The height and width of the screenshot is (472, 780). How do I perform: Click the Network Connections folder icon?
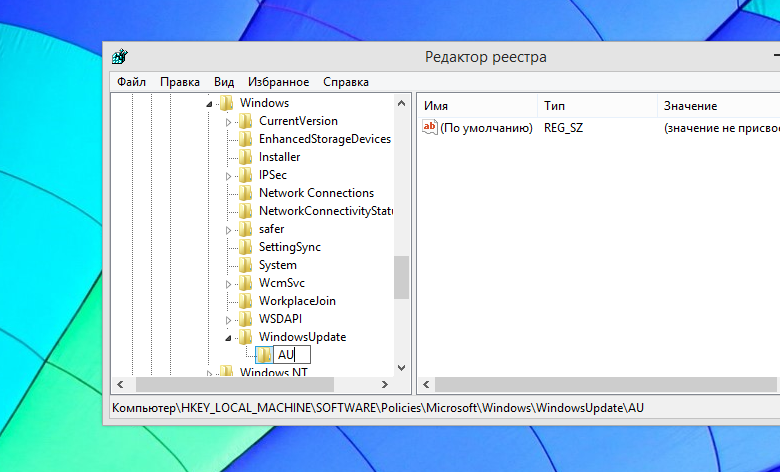[x=245, y=193]
